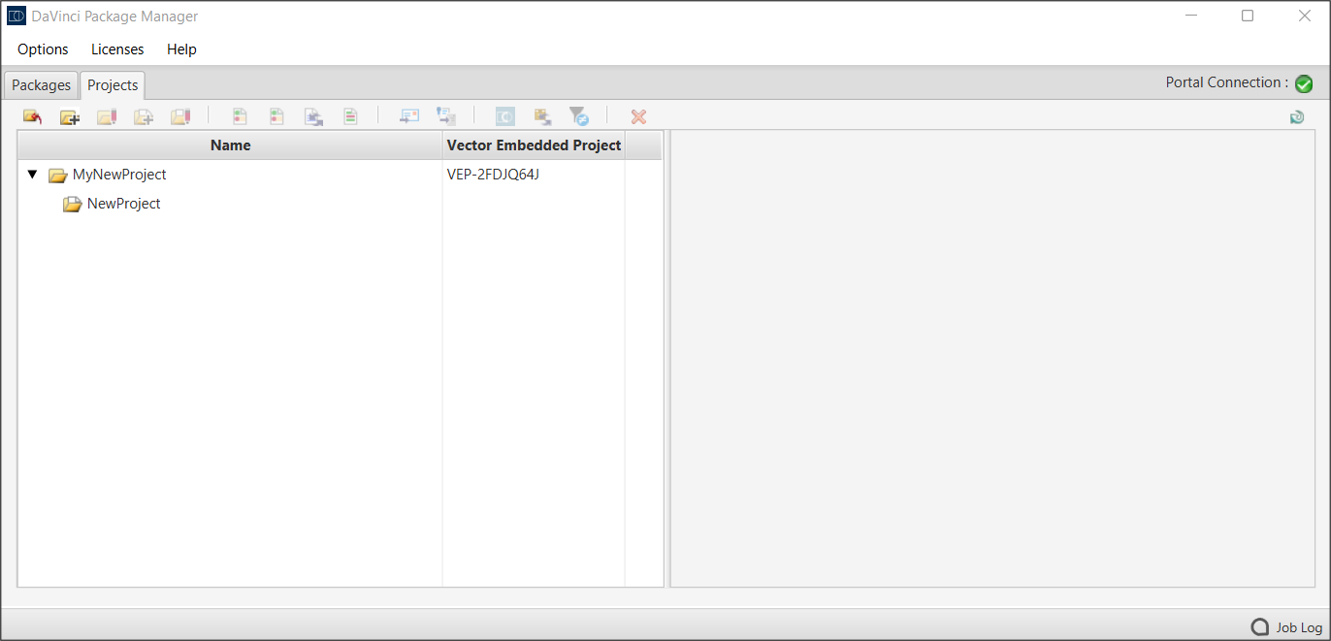Maximize the DaVinci Package Manager window
The image size is (1331, 641).
pos(1247,16)
